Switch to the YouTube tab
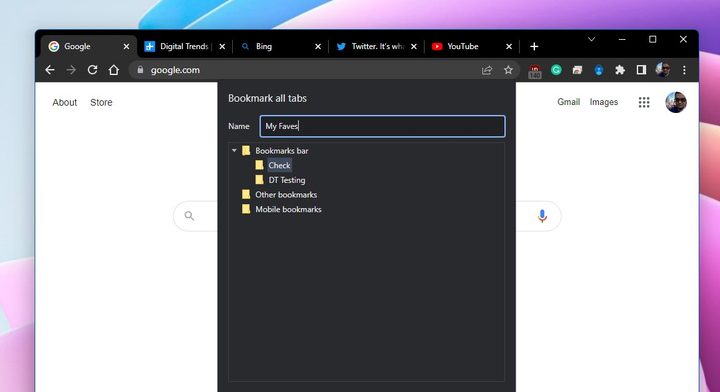Viewport: 720px width, 392px height. click(x=472, y=46)
